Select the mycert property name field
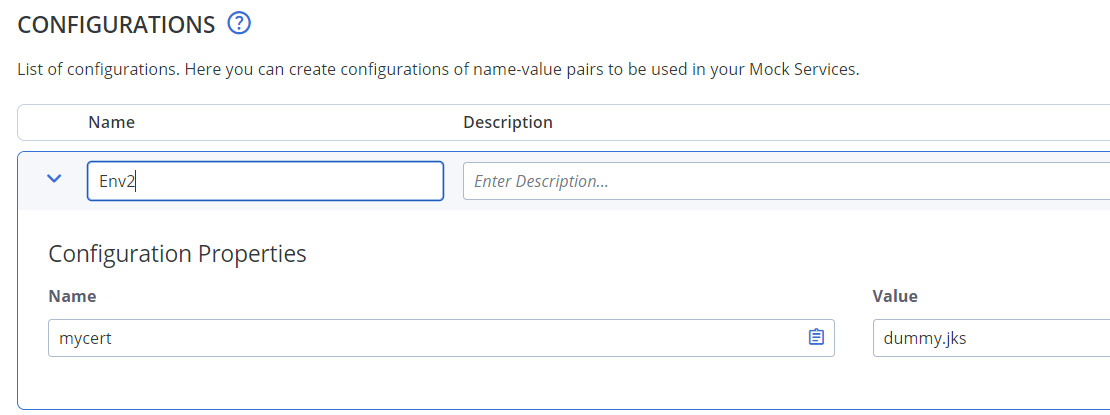 pos(441,338)
